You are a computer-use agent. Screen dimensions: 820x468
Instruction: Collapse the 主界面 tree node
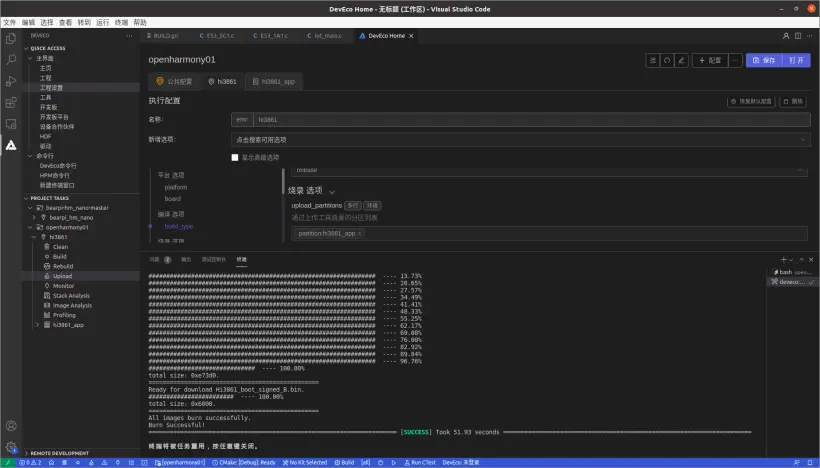[x=30, y=58]
